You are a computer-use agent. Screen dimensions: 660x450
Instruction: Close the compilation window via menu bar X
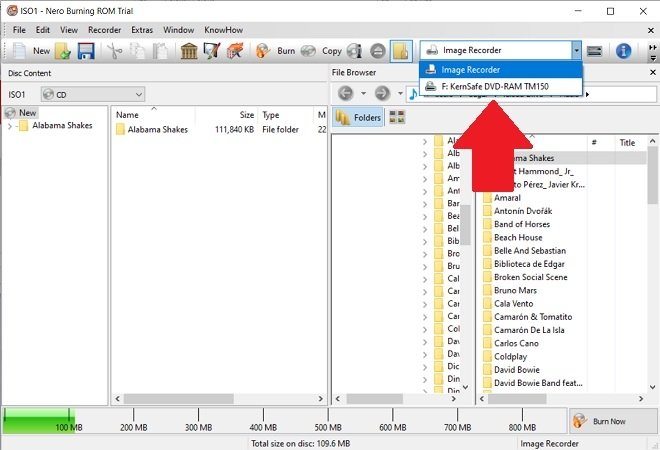[x=651, y=30]
